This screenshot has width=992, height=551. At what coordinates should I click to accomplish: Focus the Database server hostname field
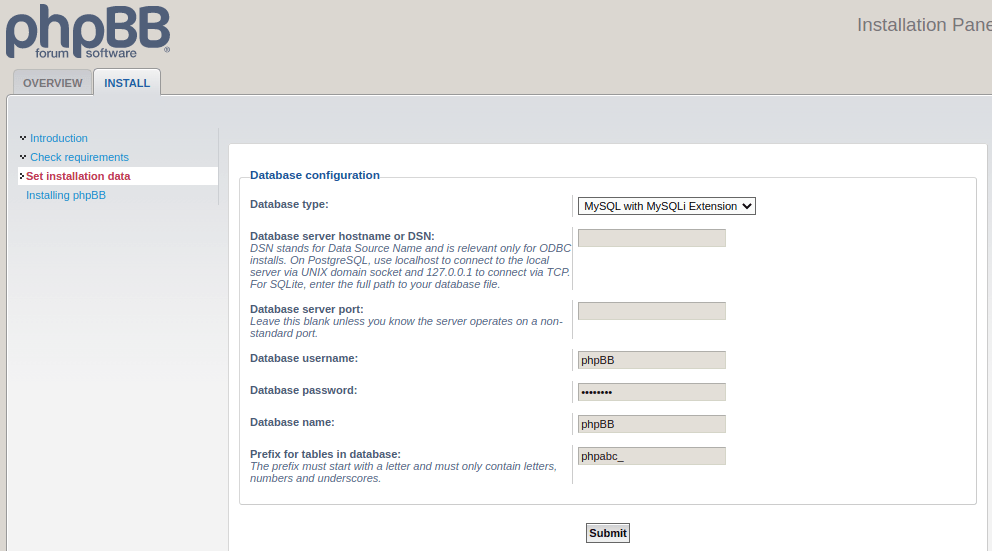[652, 238]
